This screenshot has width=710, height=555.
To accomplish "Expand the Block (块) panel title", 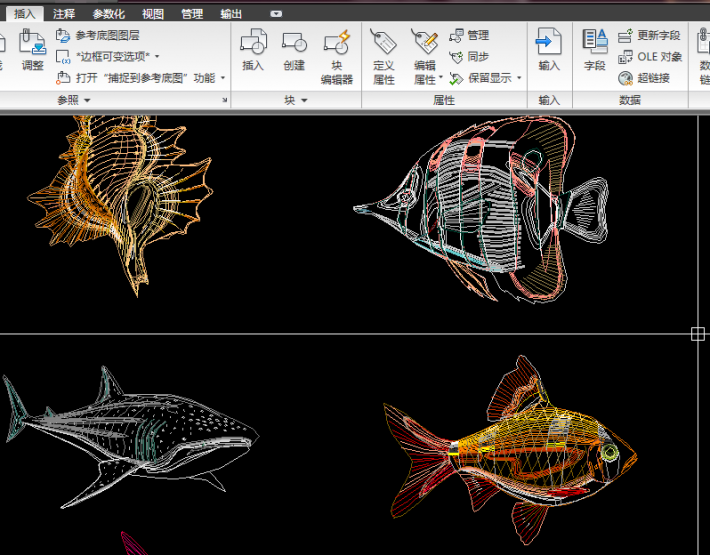I will (x=295, y=100).
